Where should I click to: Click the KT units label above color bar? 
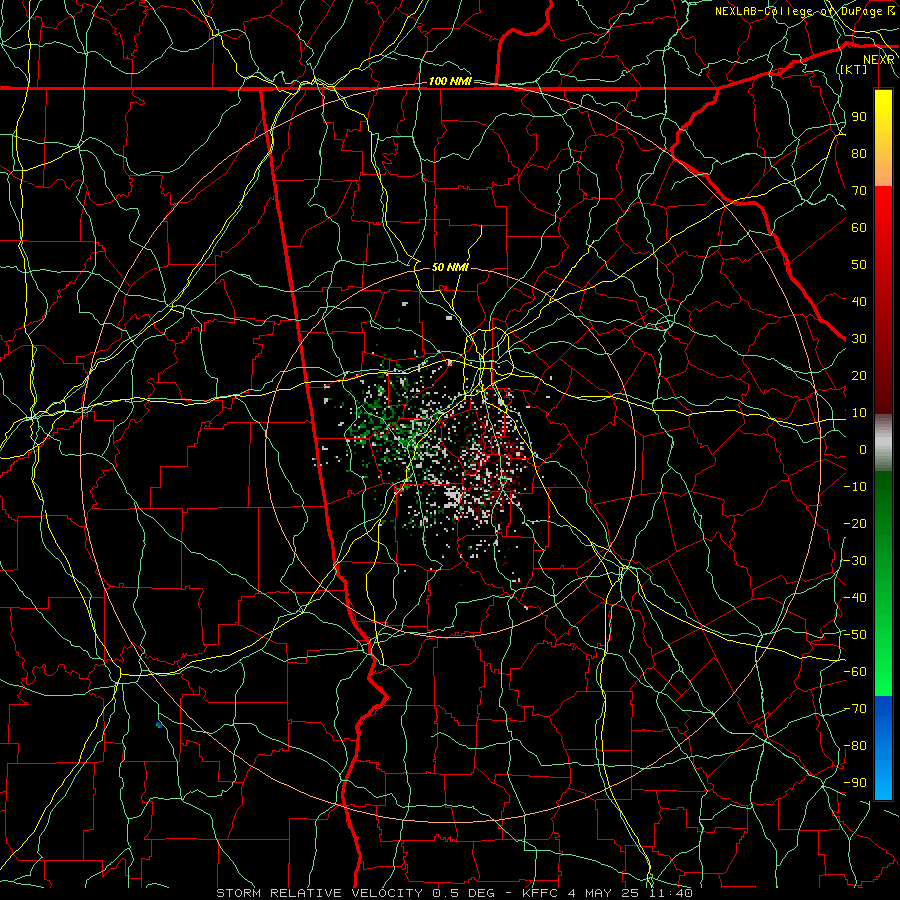point(854,69)
